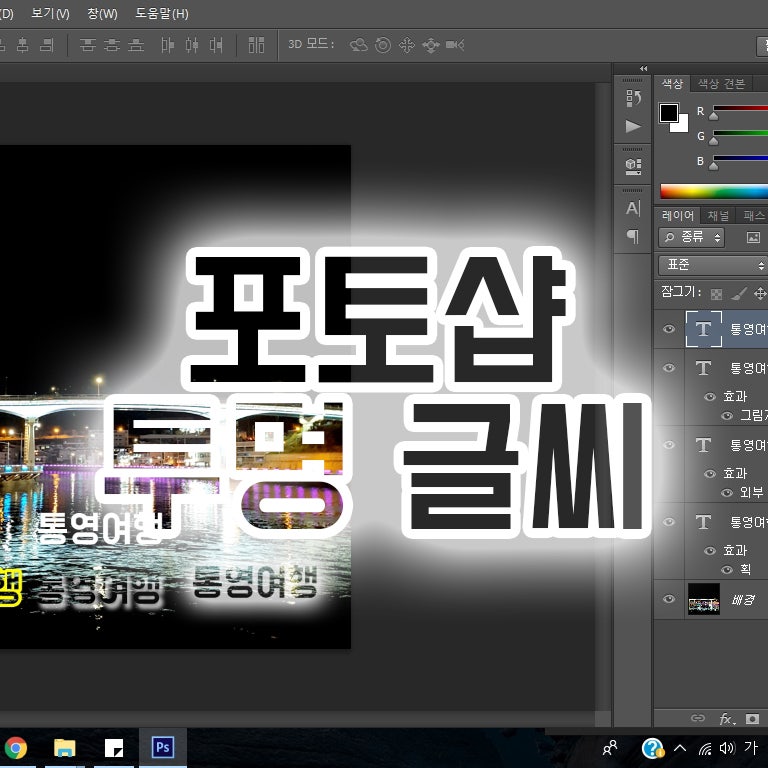The width and height of the screenshot is (768, 768).
Task: Click the foreground color swatch
Action: pyautogui.click(x=669, y=113)
